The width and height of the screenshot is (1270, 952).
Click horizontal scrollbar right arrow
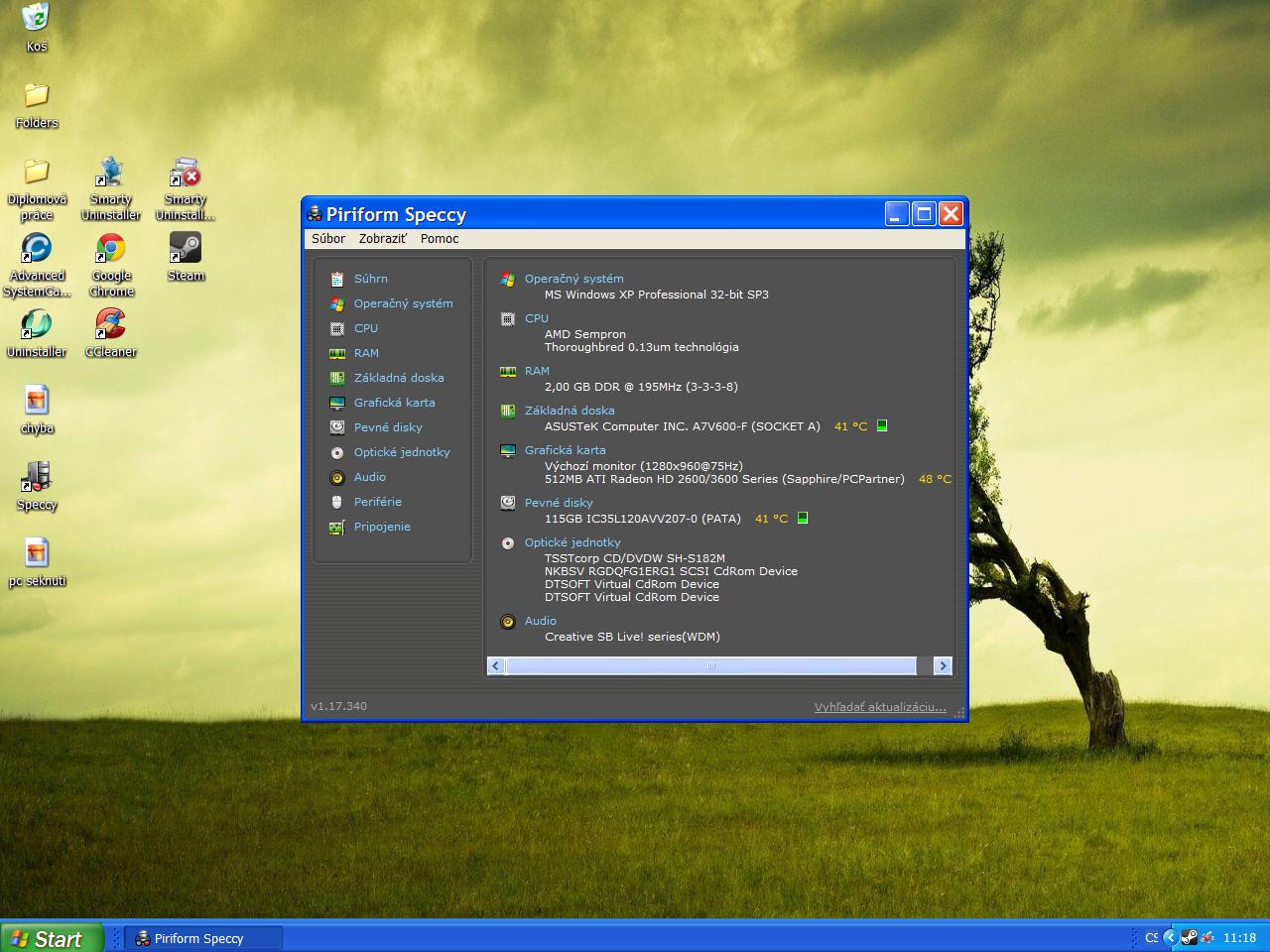coord(943,665)
